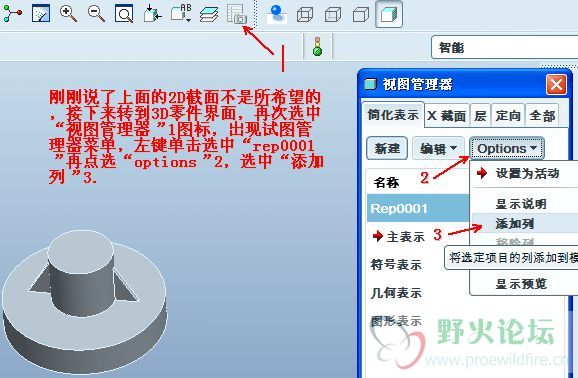
Task: Click the 新建 button
Action: 387,148
